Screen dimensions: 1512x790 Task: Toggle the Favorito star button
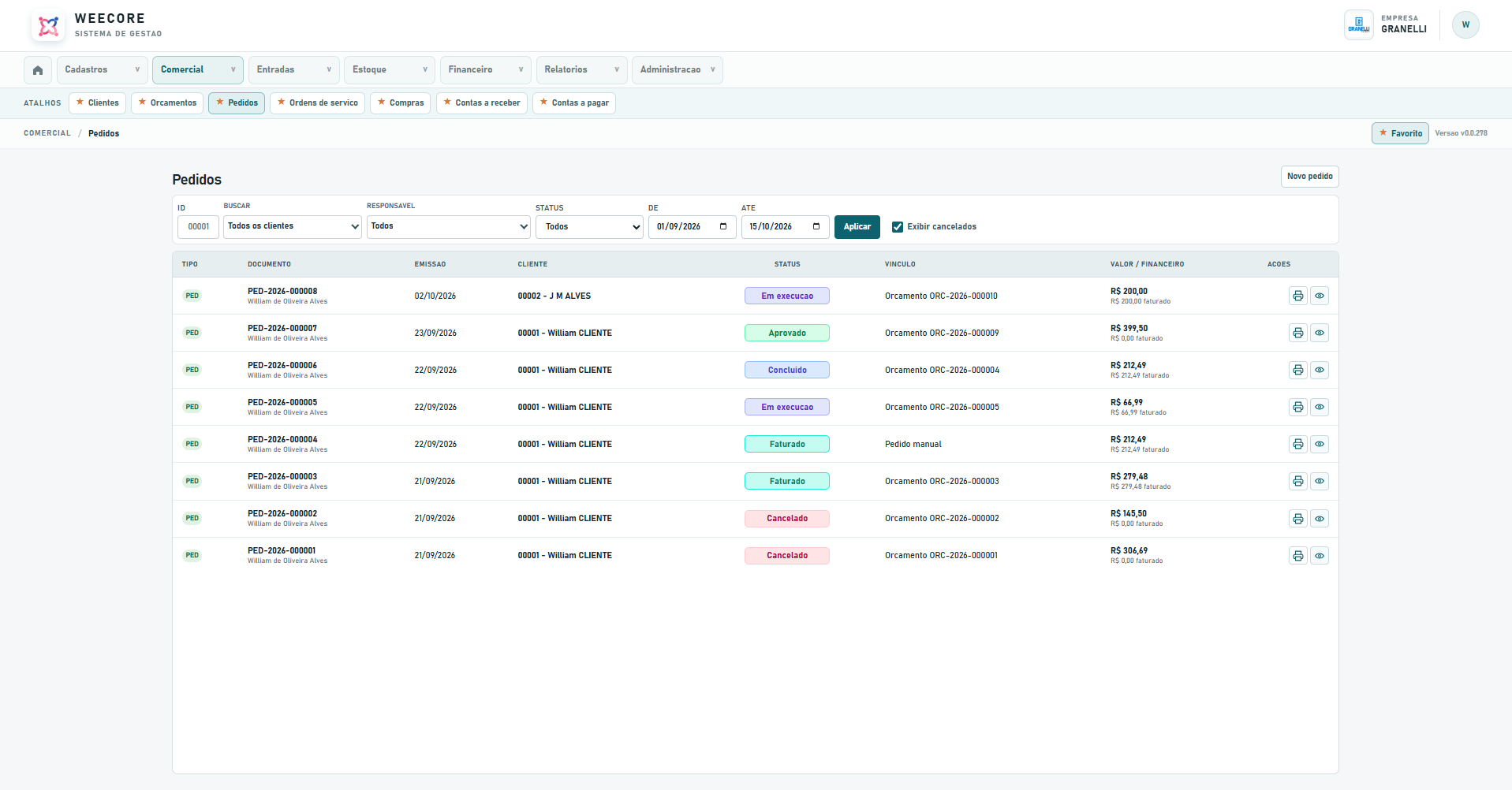1400,133
